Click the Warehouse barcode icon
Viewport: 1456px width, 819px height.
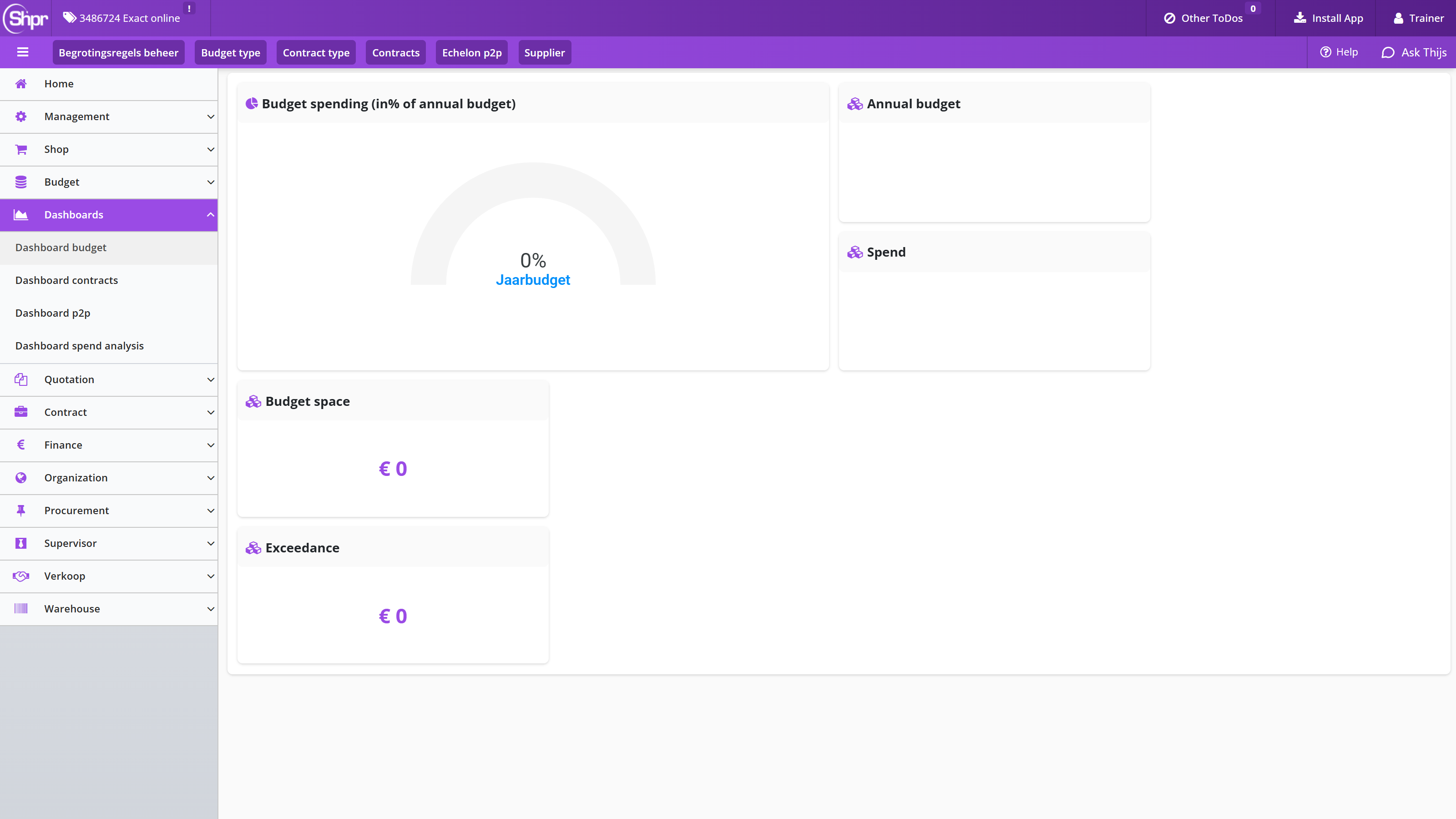coord(21,609)
